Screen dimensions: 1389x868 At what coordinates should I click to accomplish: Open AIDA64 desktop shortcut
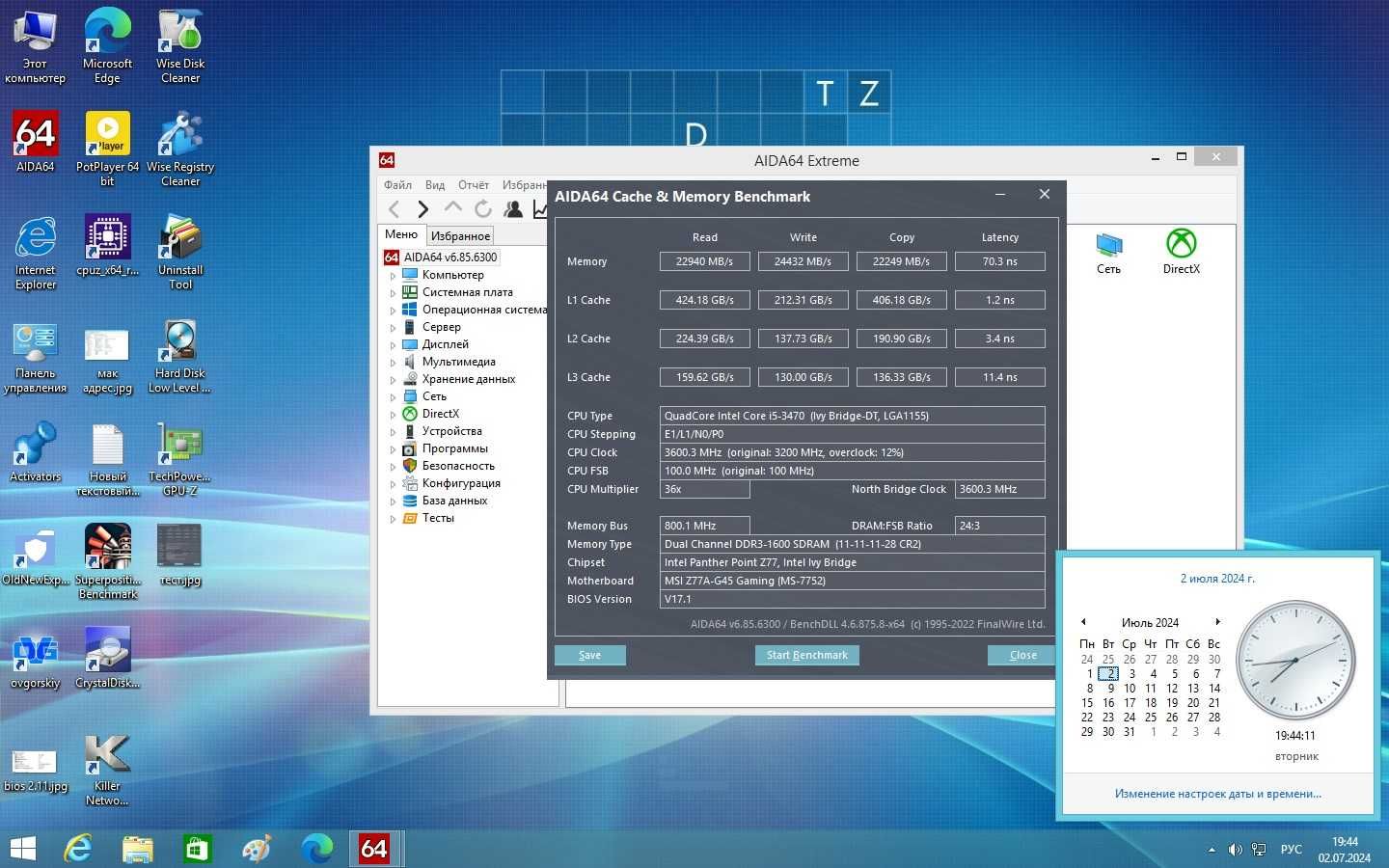36,142
